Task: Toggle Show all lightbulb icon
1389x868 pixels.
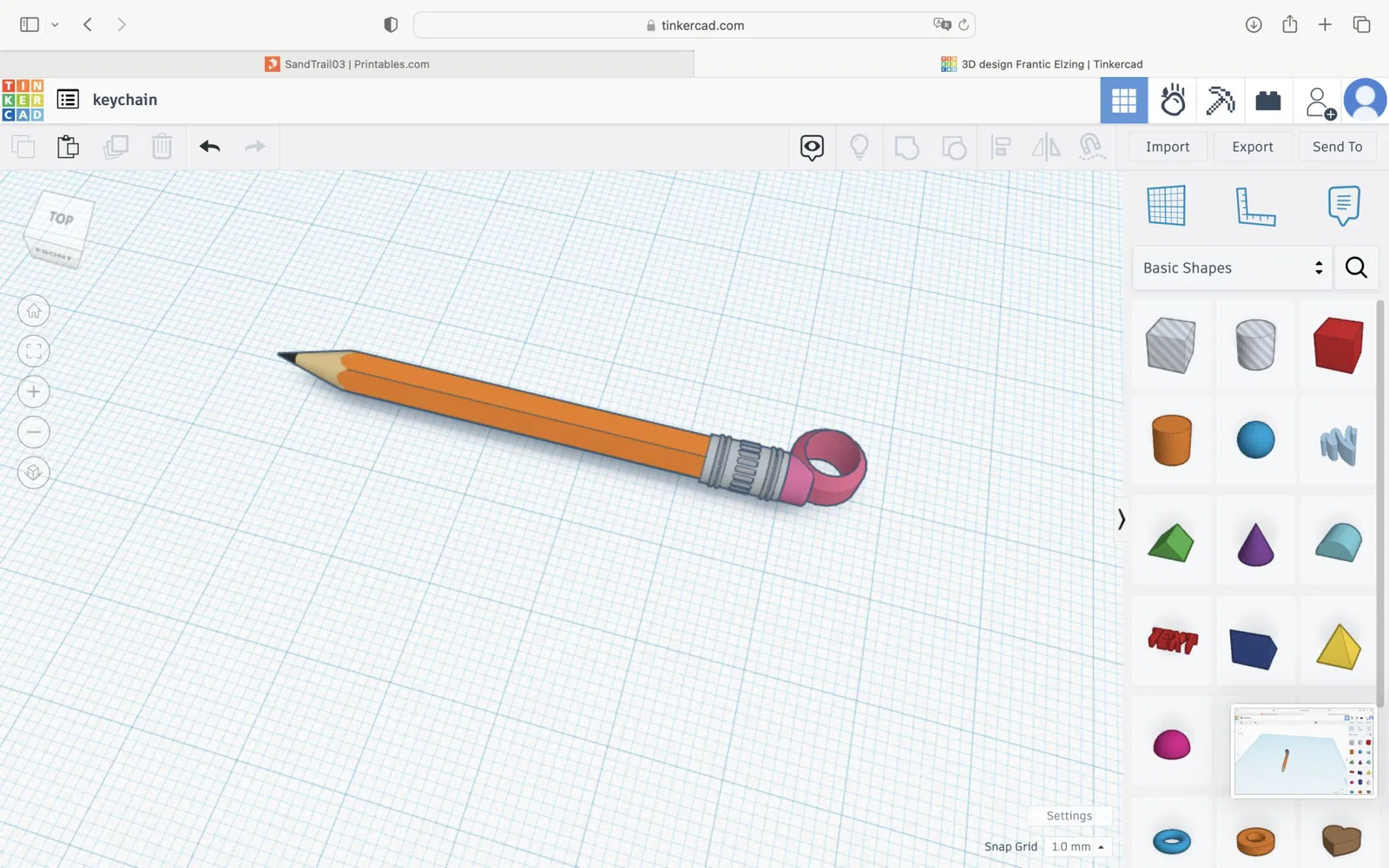Action: 859,147
